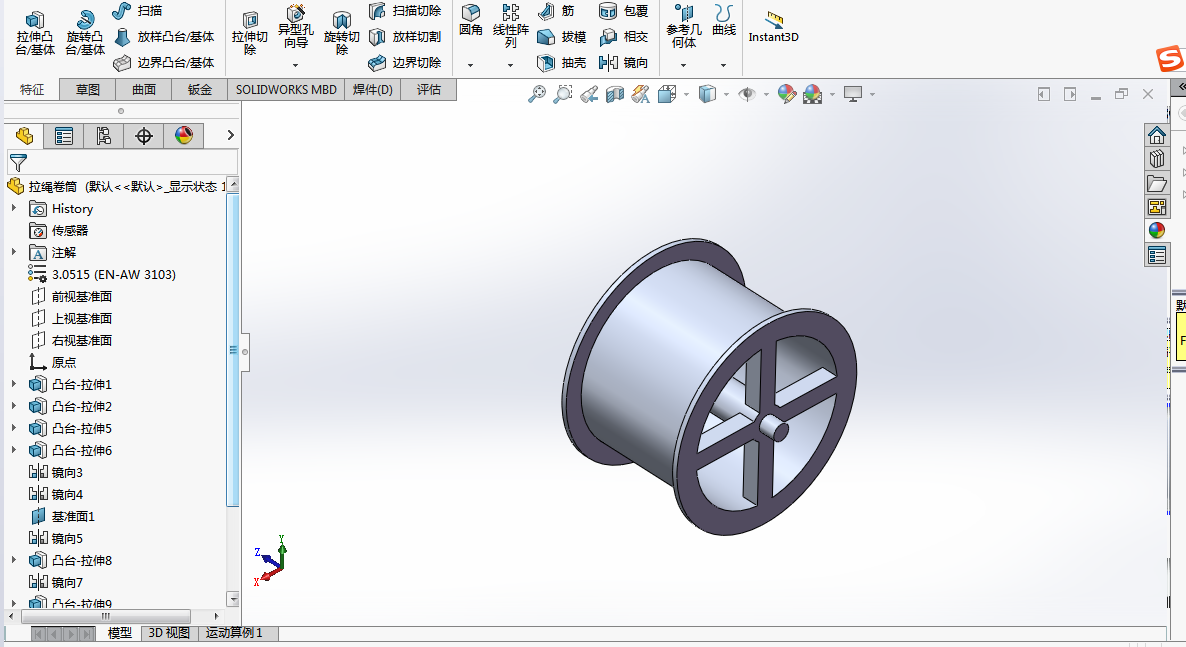Screen dimensions: 1186x647
Task: Select the 镜向3 mirror feature
Action: pyautogui.click(x=56, y=472)
